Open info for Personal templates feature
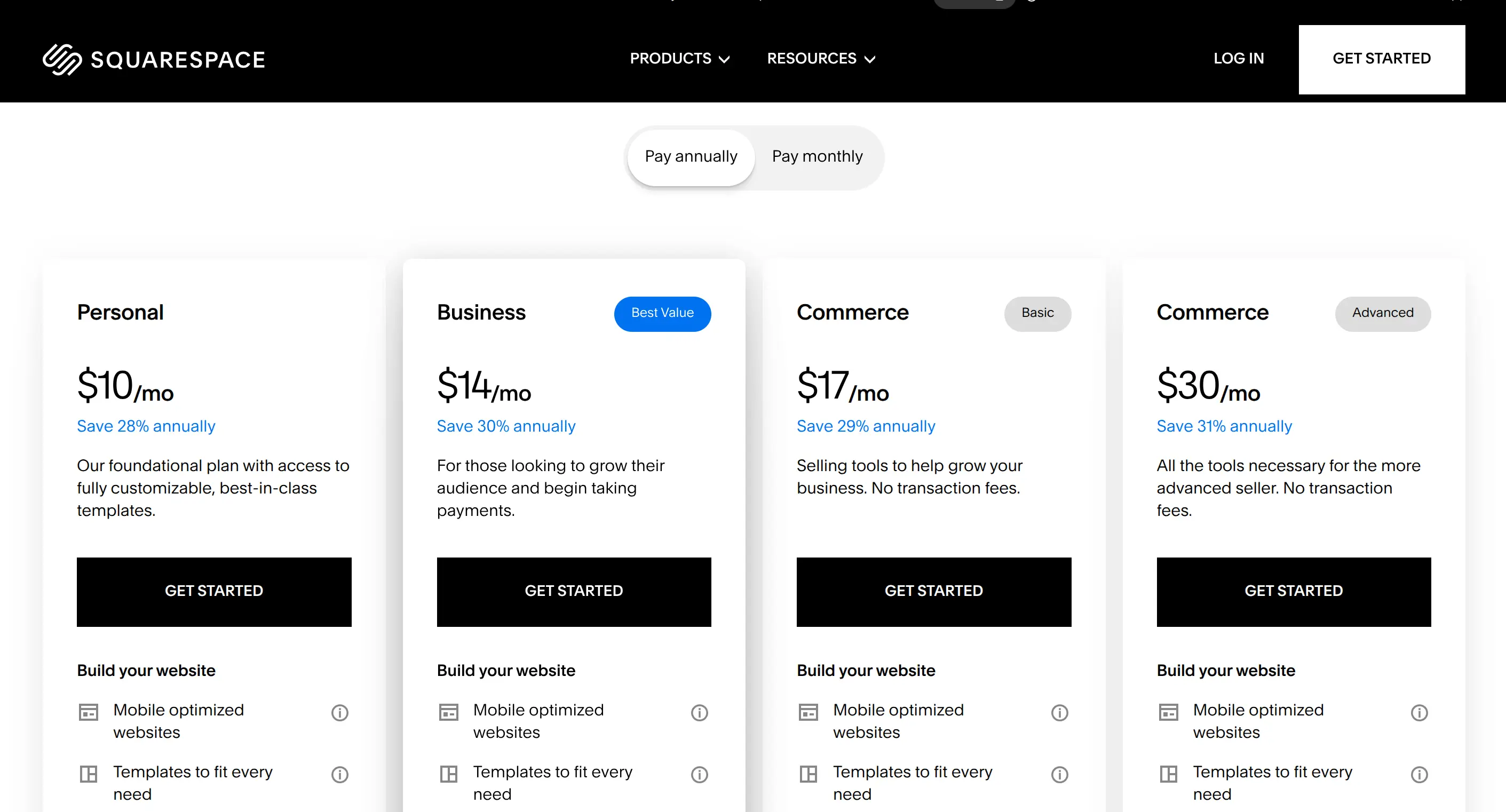Viewport: 1506px width, 812px height. click(339, 775)
